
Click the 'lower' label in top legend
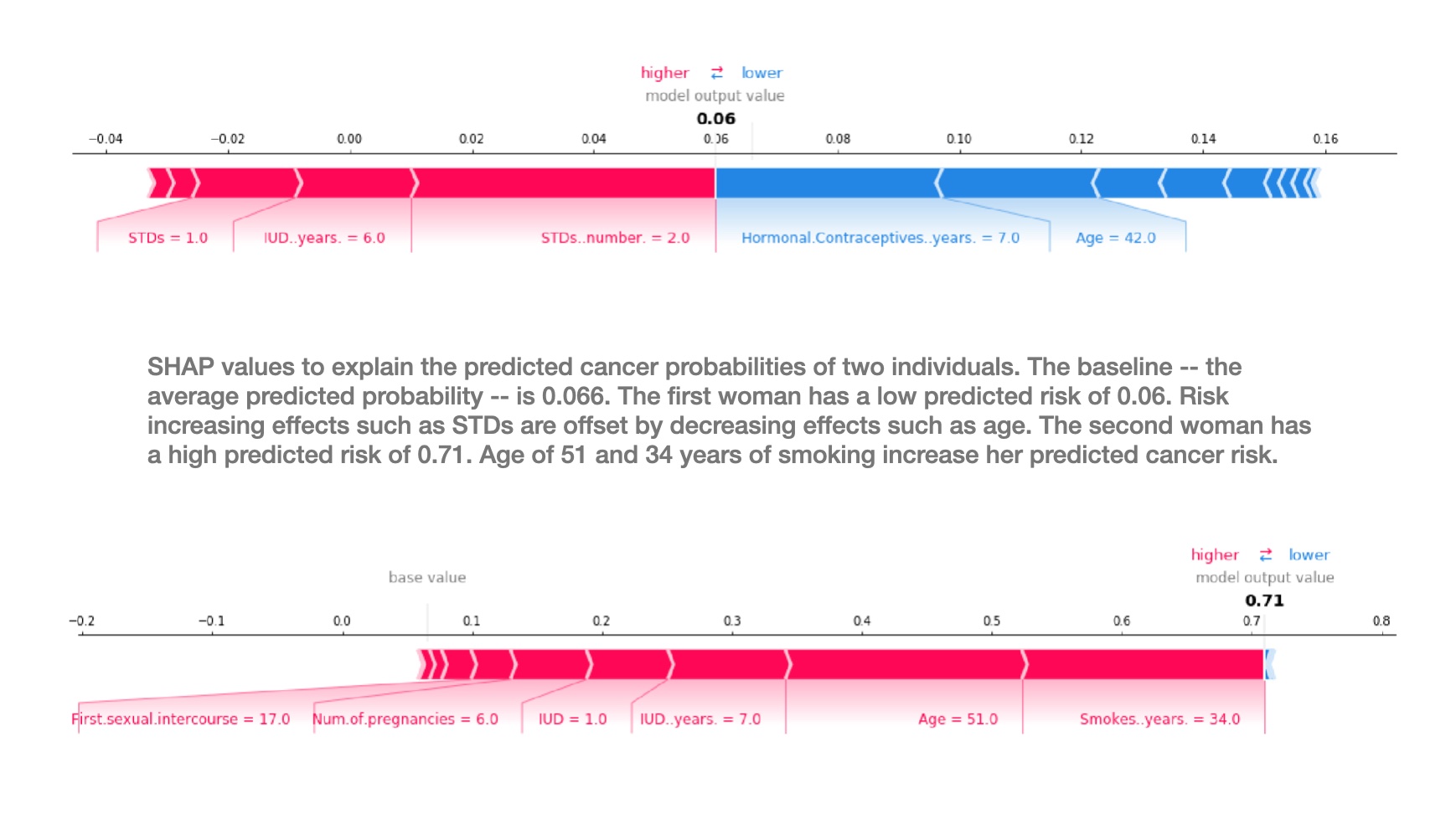click(762, 73)
